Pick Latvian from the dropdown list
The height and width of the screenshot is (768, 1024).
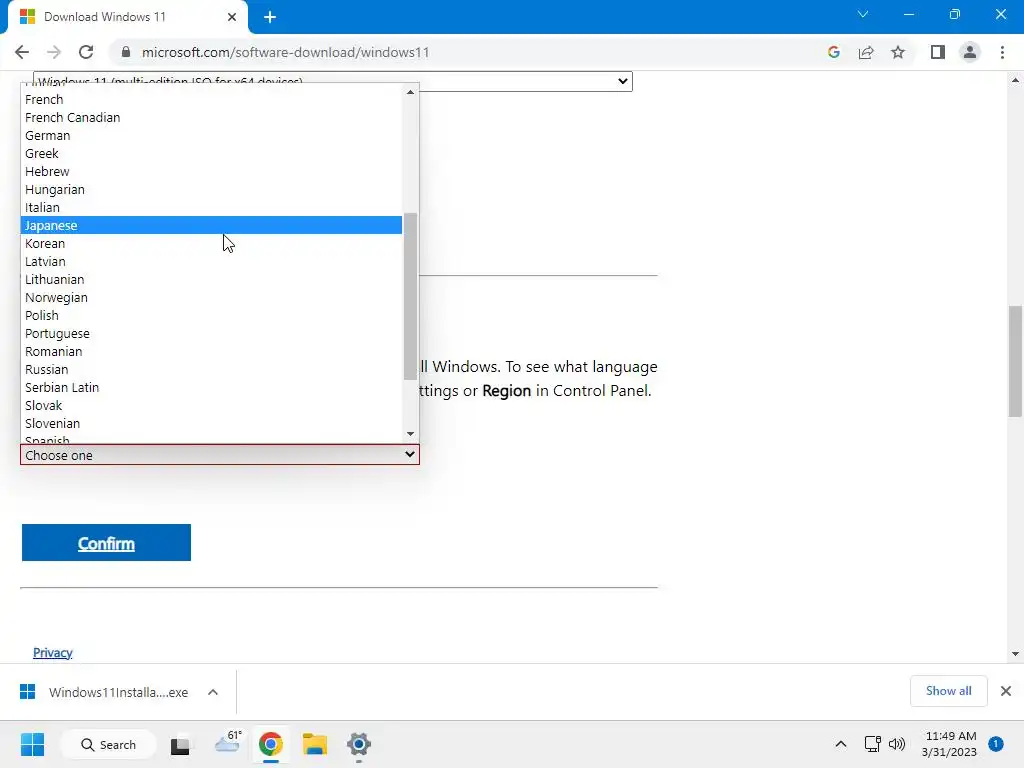(212, 261)
